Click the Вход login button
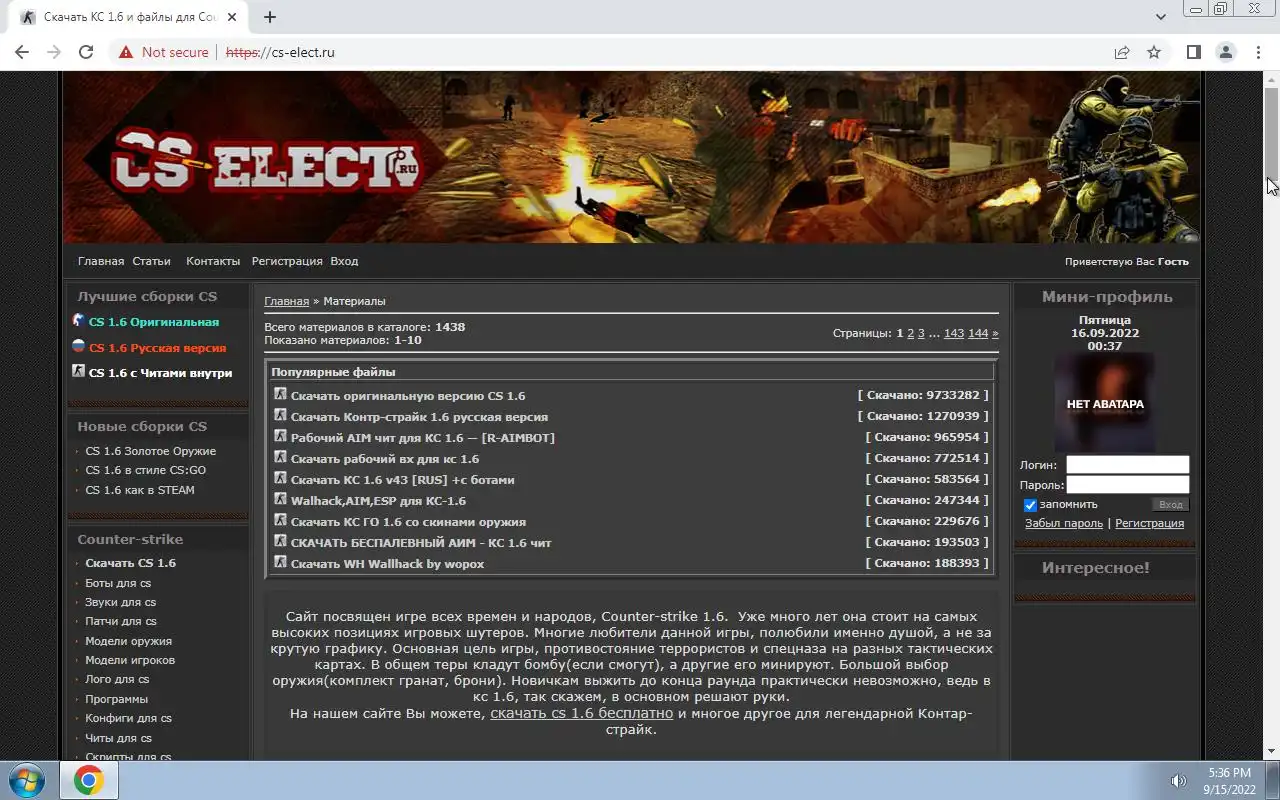1280x800 pixels. point(1170,505)
